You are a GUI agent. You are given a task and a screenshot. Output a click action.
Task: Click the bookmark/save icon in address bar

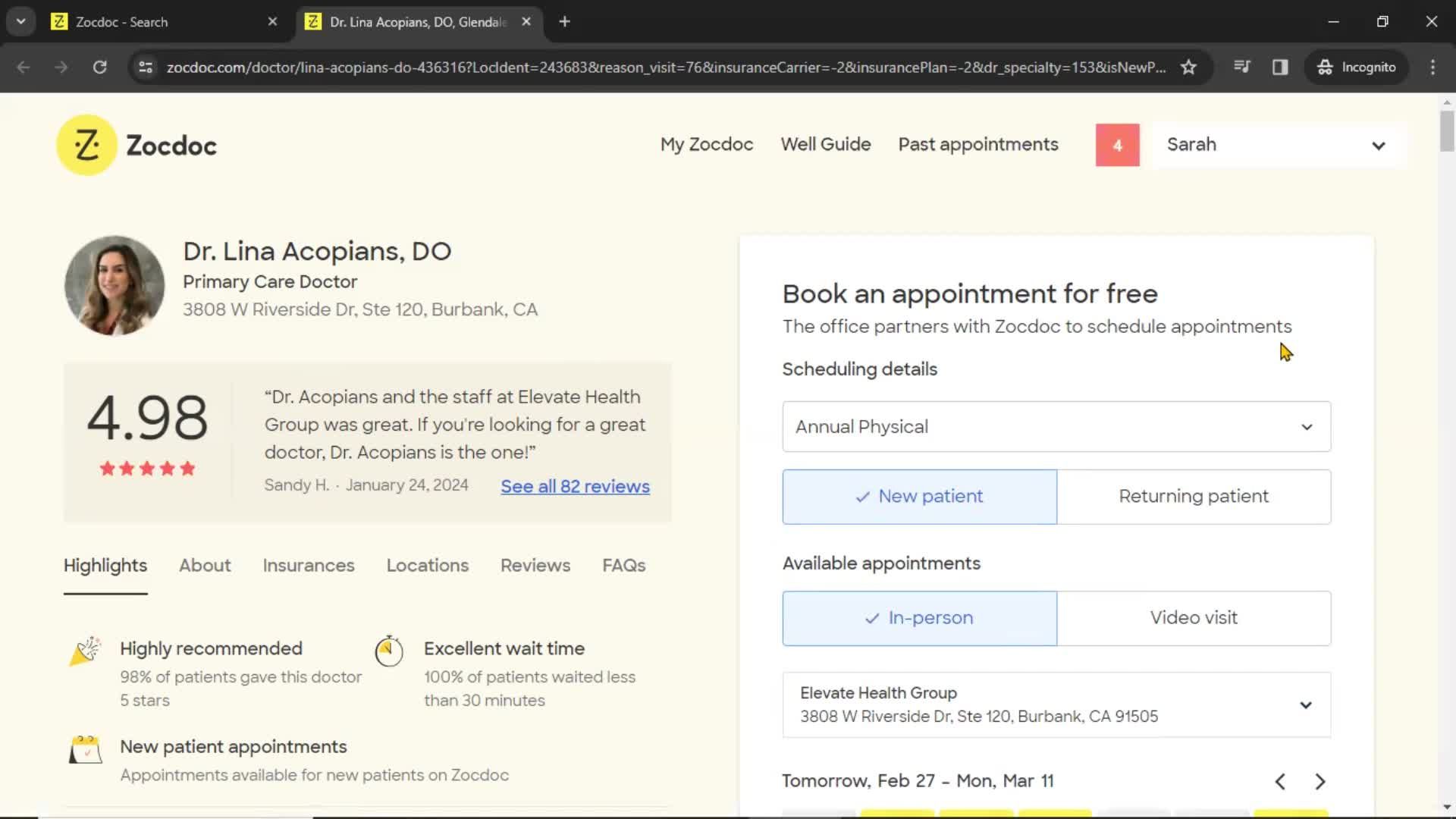(1191, 67)
